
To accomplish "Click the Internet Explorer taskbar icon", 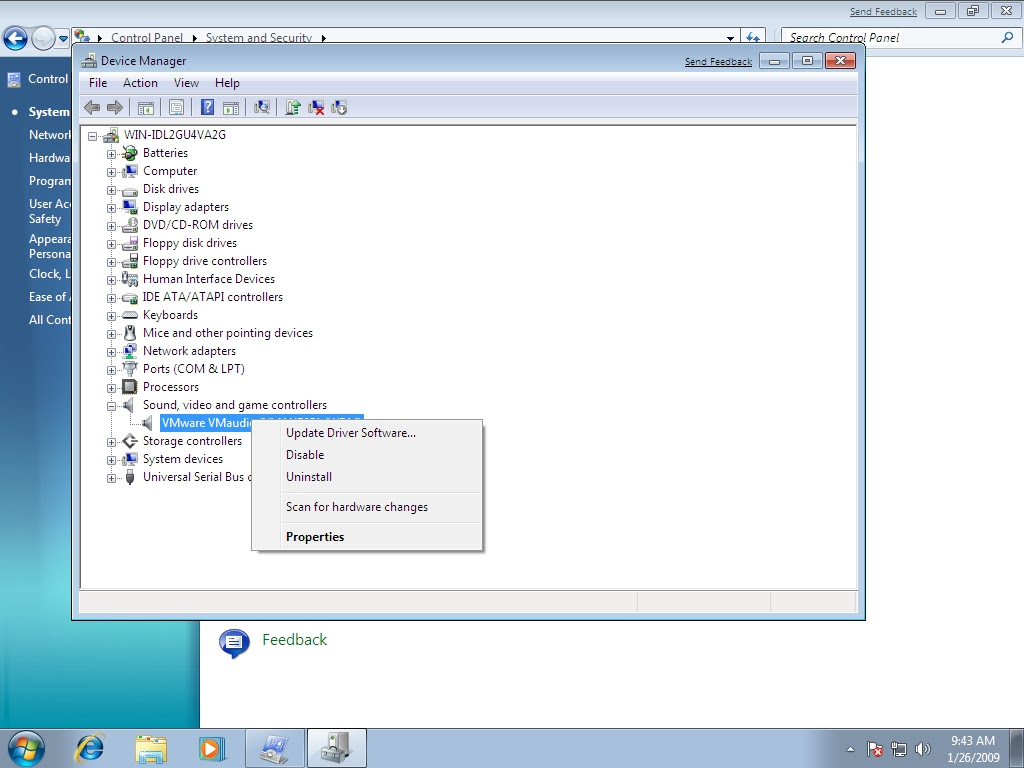I will [x=90, y=748].
